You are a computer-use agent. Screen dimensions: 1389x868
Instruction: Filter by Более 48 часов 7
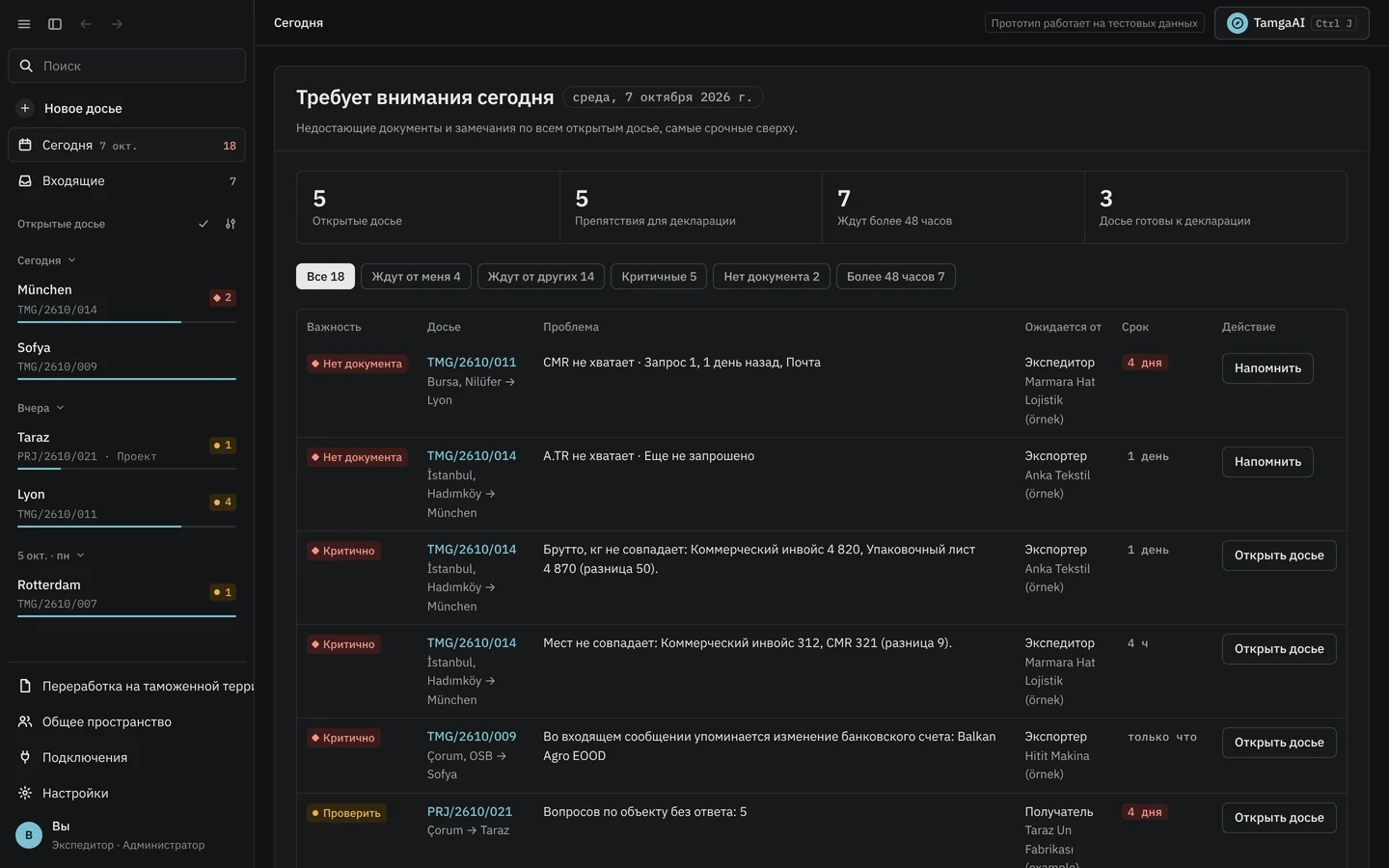point(896,277)
